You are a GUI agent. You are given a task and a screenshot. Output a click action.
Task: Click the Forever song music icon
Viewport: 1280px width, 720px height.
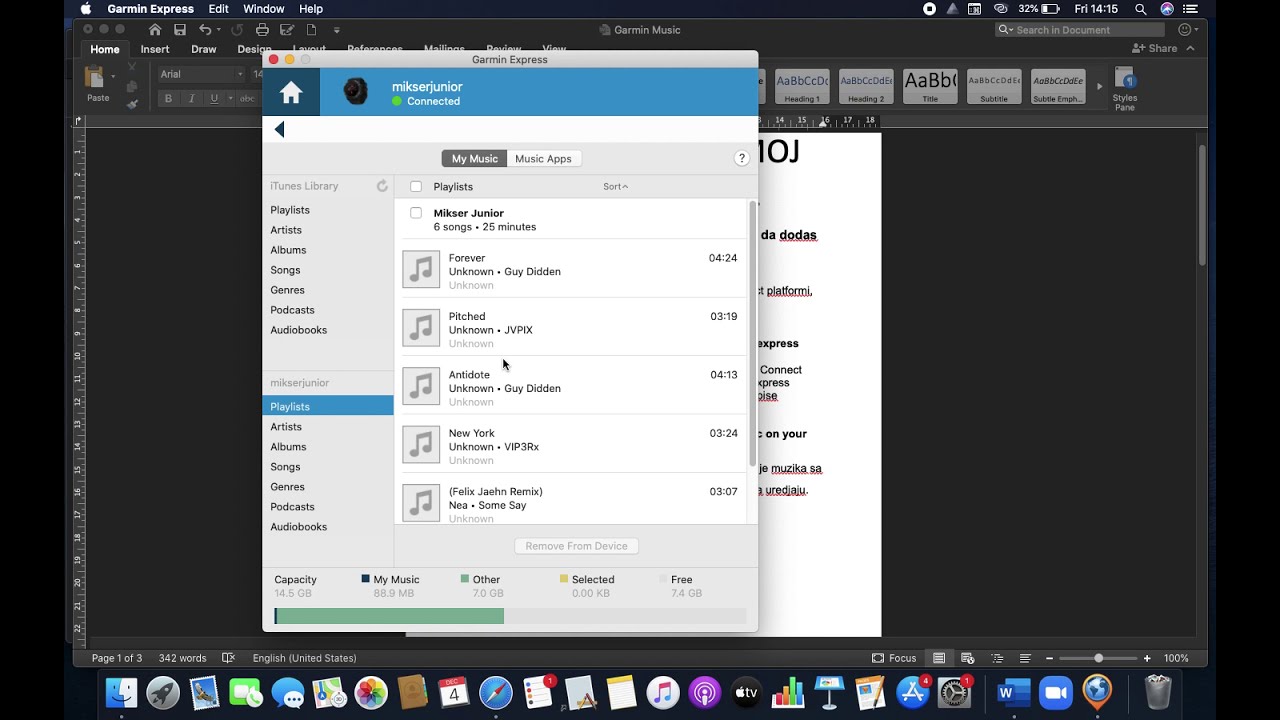(421, 270)
